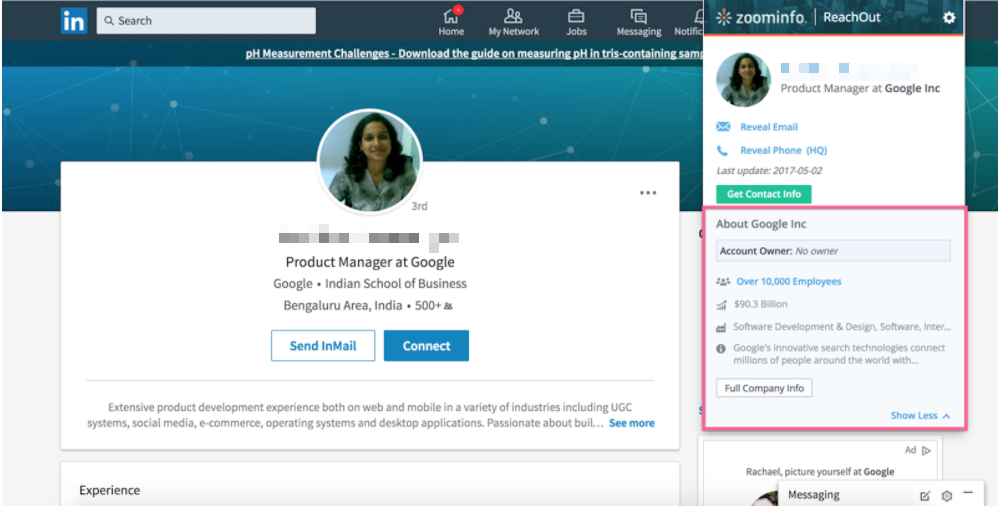Screen dimensions: 998x506
Task: Collapse company panel with Show Less
Action: coord(920,416)
